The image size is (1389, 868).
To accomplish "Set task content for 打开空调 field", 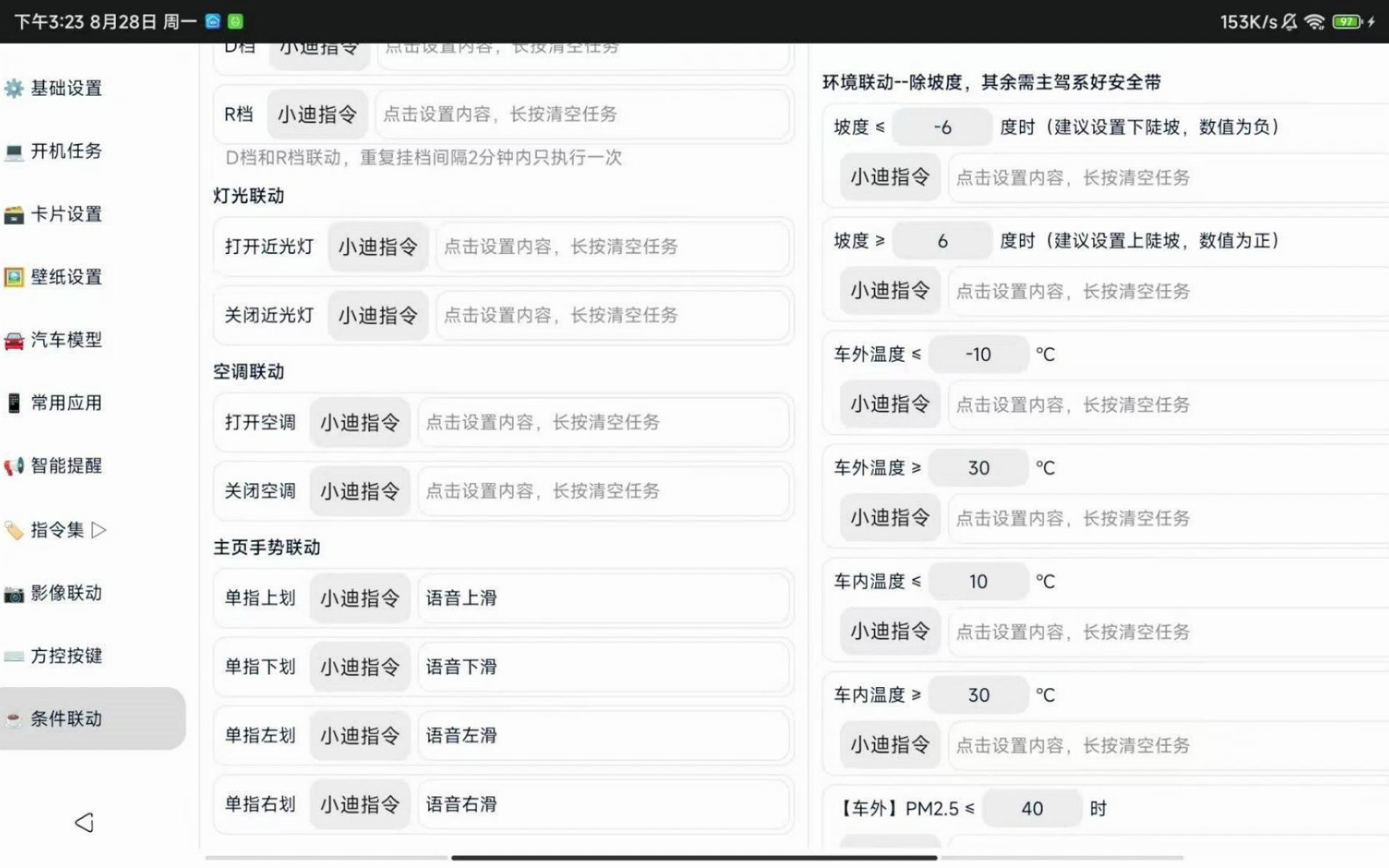I will pos(604,423).
